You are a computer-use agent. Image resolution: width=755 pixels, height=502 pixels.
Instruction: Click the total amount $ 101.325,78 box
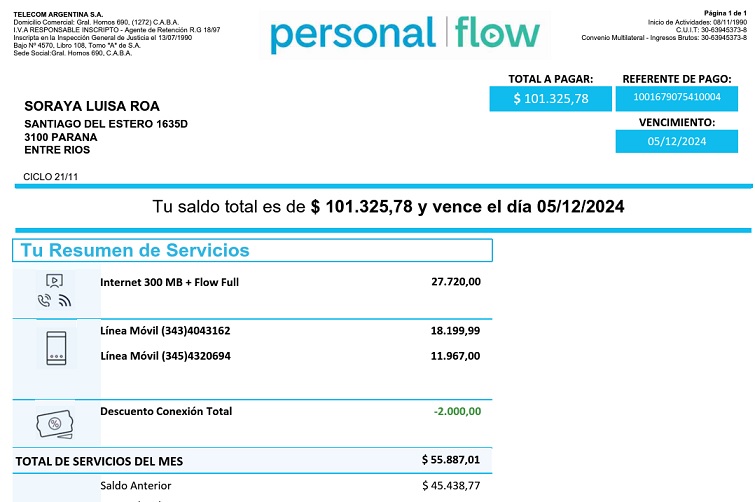(x=550, y=99)
